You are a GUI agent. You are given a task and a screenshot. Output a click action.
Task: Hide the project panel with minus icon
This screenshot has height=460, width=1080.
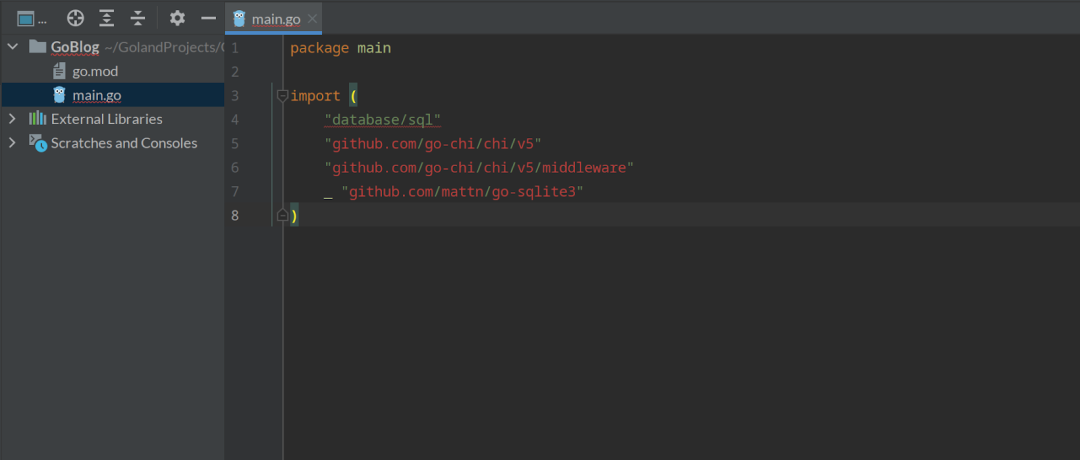coord(209,19)
